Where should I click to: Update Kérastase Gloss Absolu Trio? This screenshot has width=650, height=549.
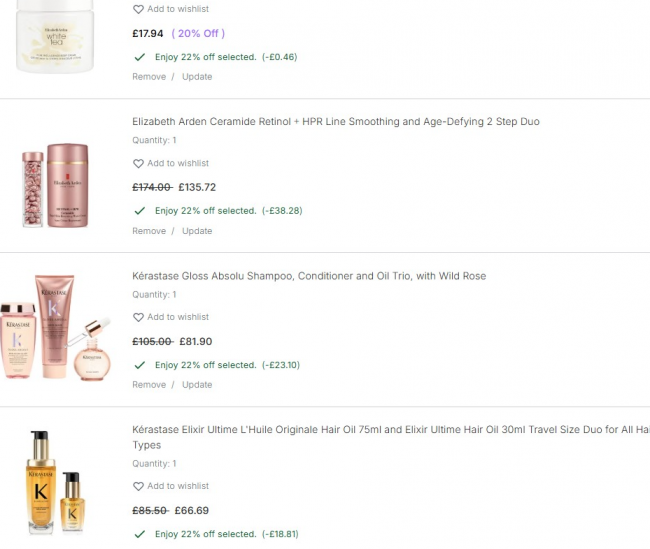point(197,385)
